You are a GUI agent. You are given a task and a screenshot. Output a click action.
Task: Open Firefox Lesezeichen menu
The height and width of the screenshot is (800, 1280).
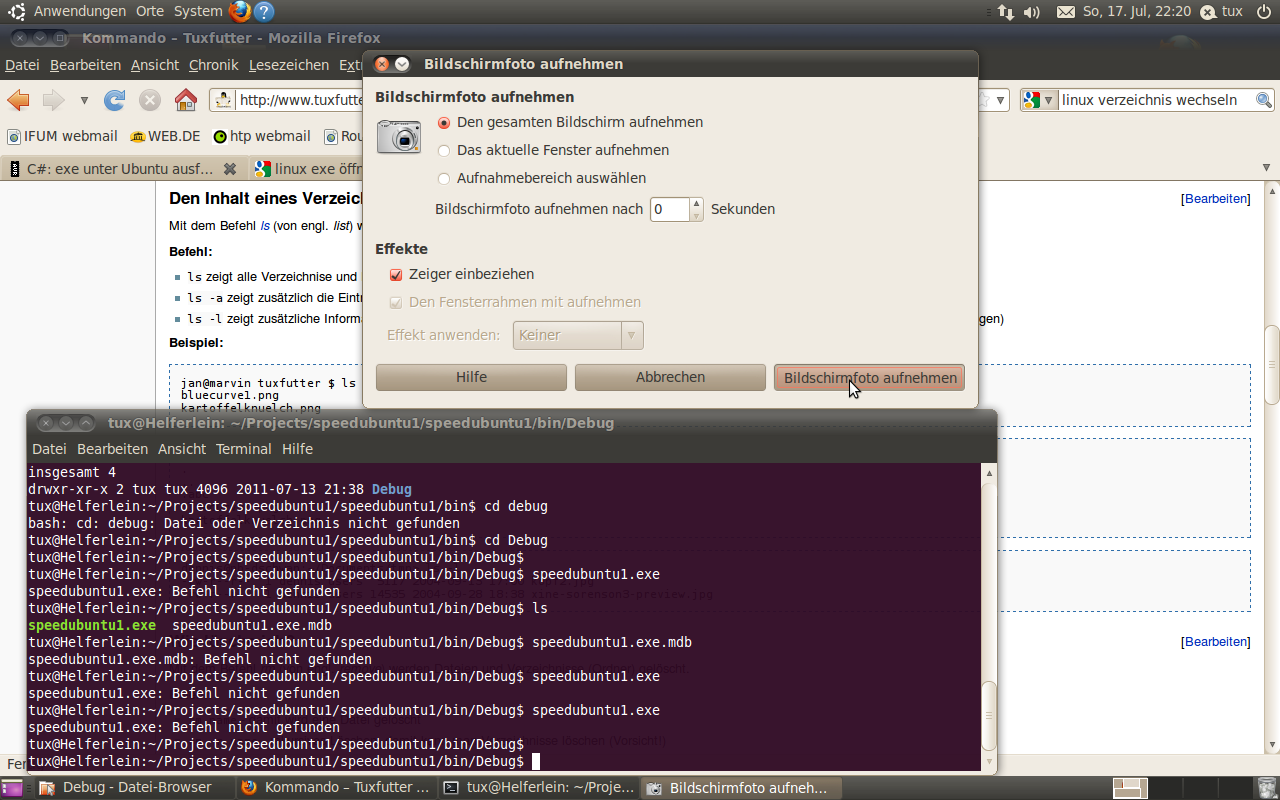pyautogui.click(x=289, y=65)
